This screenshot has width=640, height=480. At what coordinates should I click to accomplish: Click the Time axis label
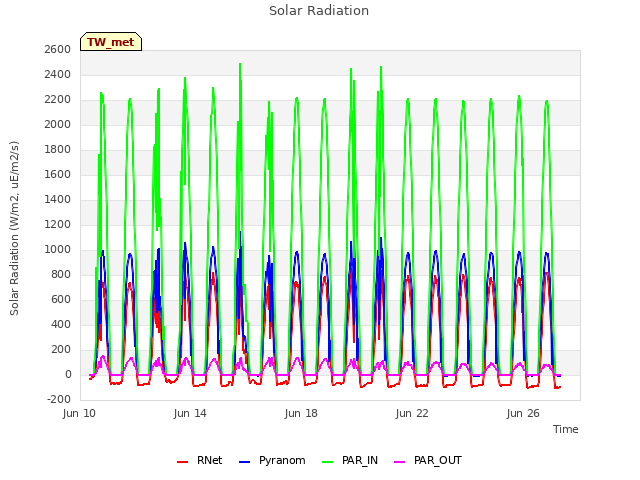(566, 429)
